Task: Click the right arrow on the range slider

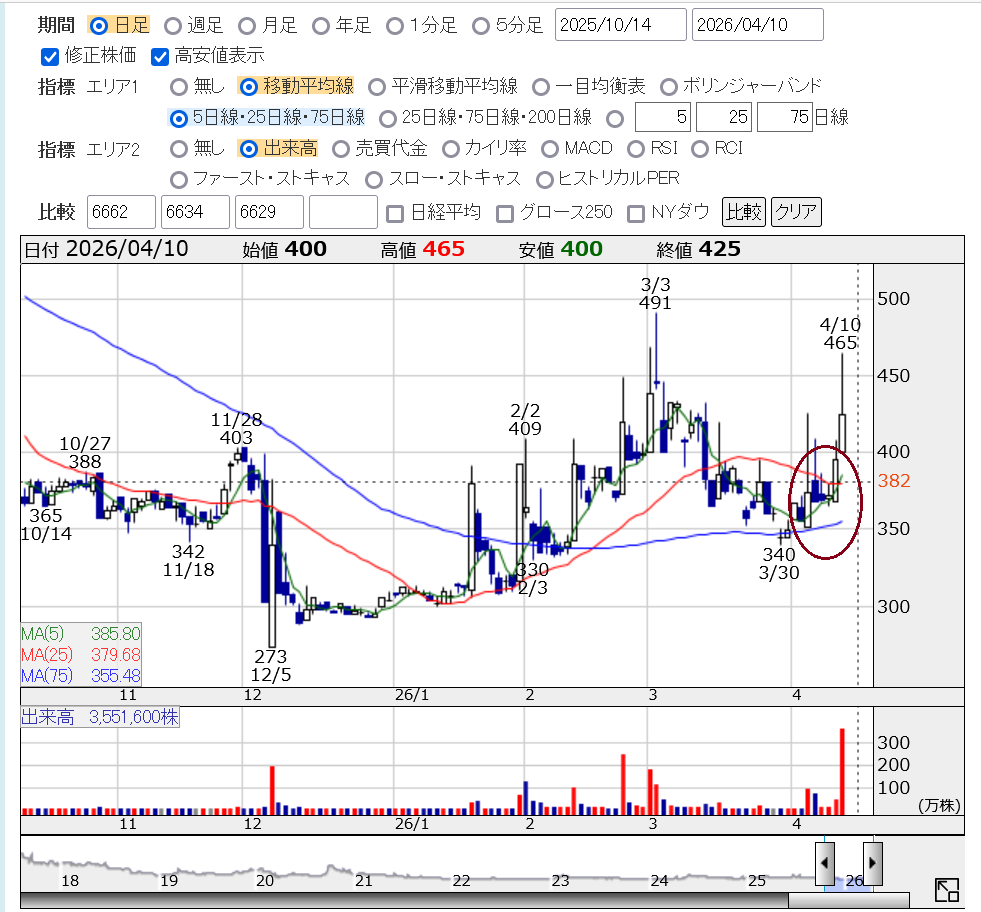Action: point(872,859)
